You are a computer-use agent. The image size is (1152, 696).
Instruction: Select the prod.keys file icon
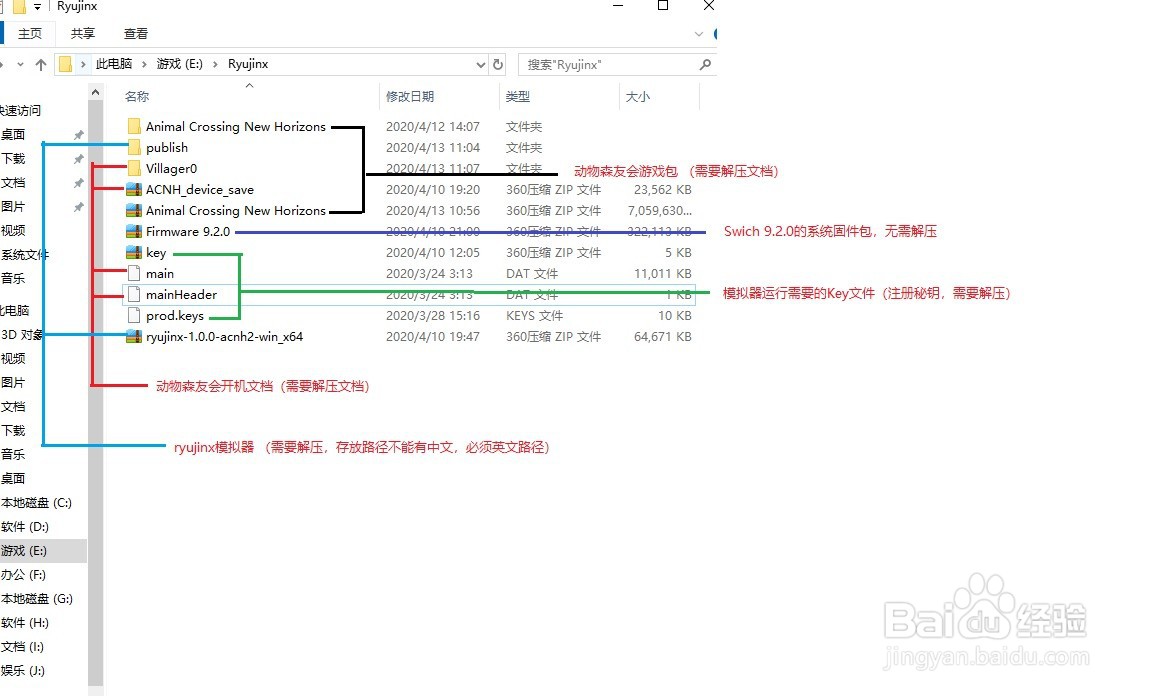(x=134, y=315)
